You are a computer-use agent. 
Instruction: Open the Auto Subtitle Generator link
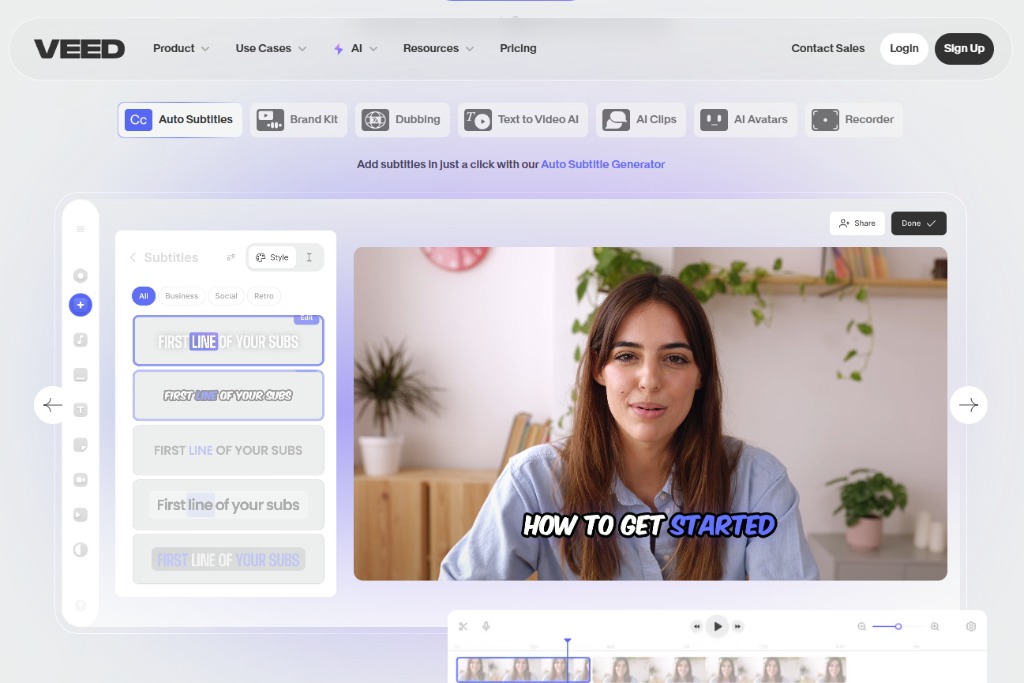pos(602,163)
